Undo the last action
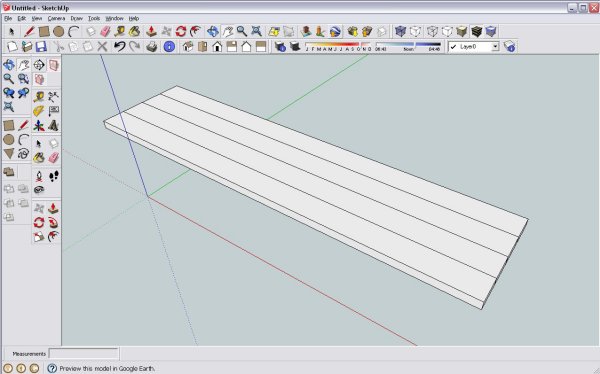 click(x=120, y=47)
